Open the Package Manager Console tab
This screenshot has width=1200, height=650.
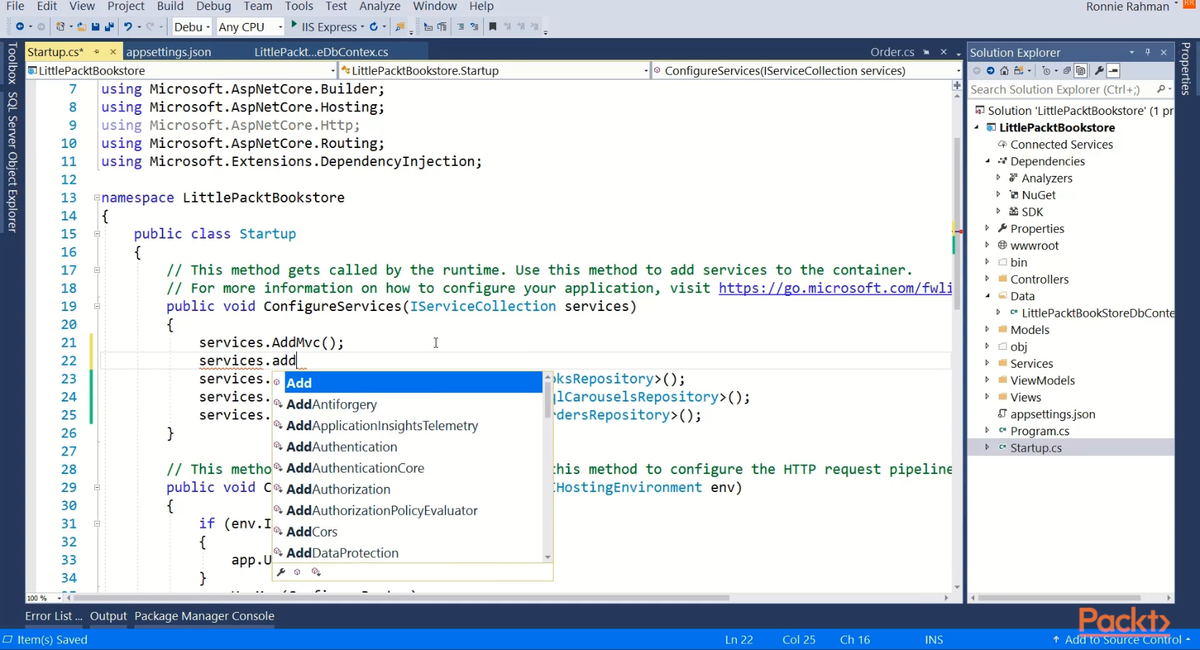pyautogui.click(x=204, y=616)
